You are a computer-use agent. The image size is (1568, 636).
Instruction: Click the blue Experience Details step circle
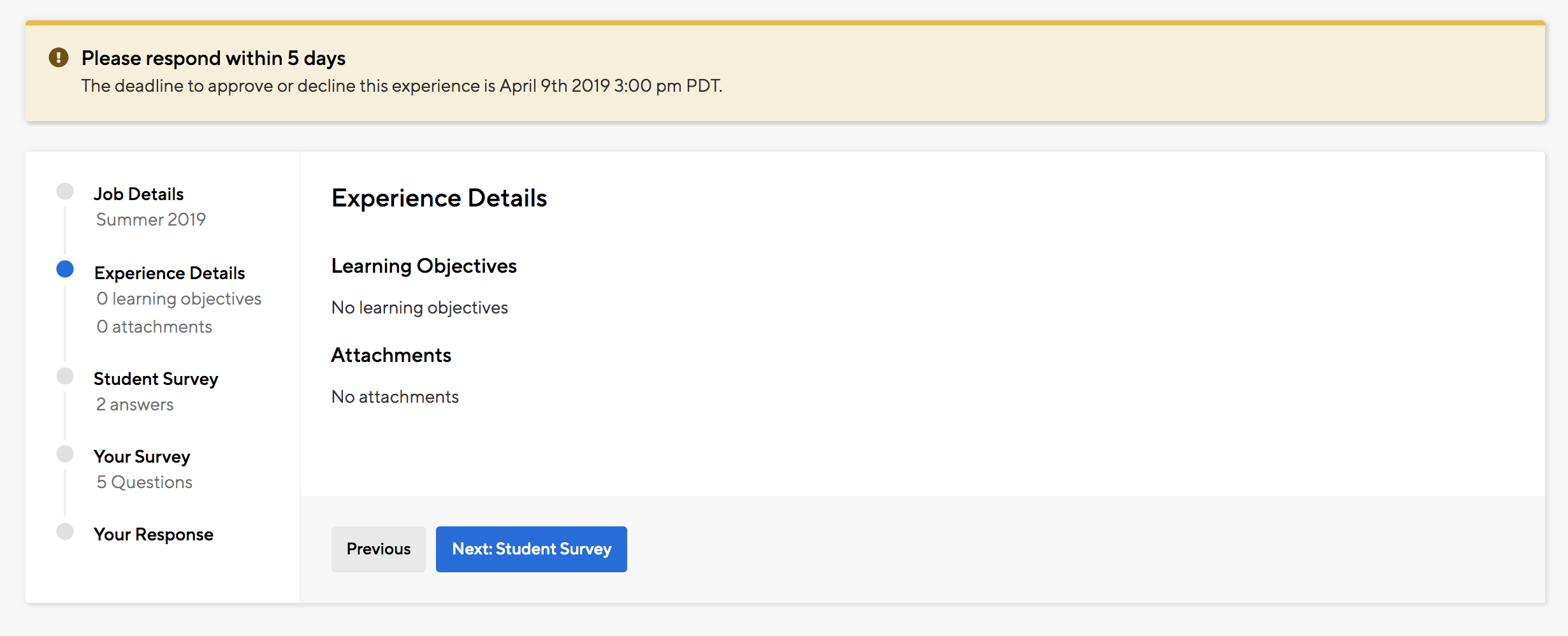(x=65, y=270)
